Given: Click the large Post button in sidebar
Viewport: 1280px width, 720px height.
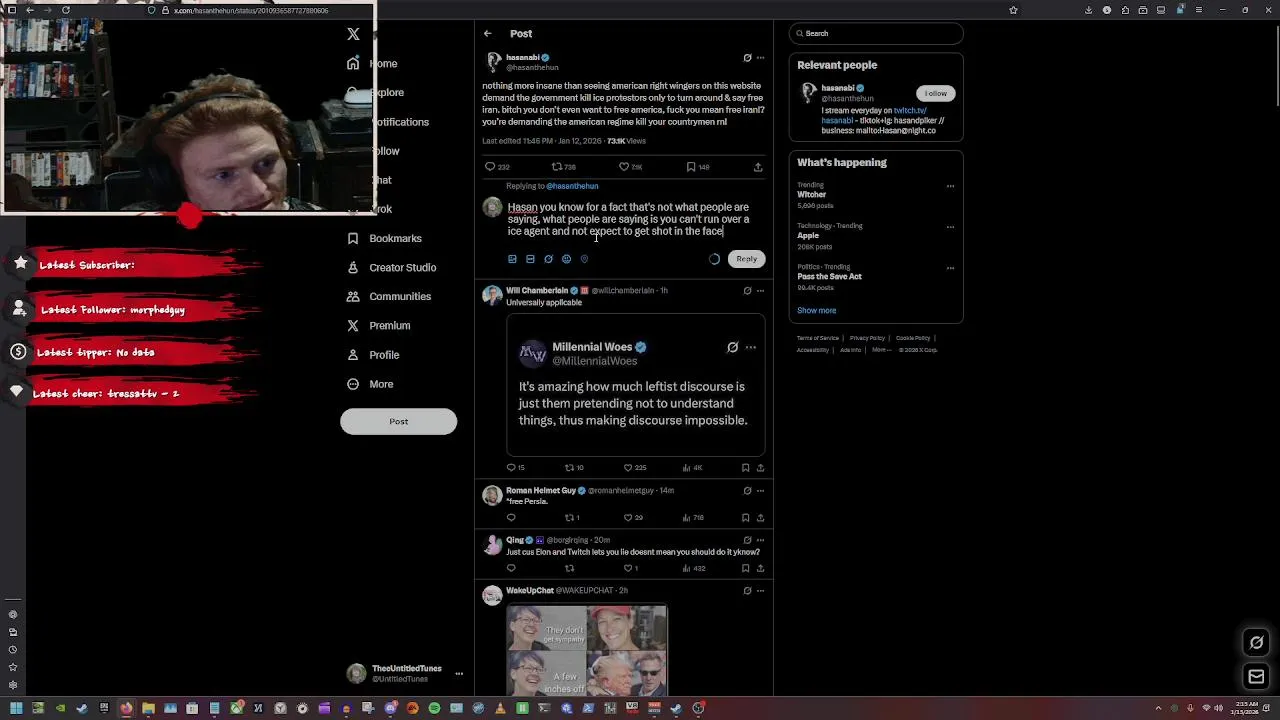Looking at the screenshot, I should (x=398, y=421).
